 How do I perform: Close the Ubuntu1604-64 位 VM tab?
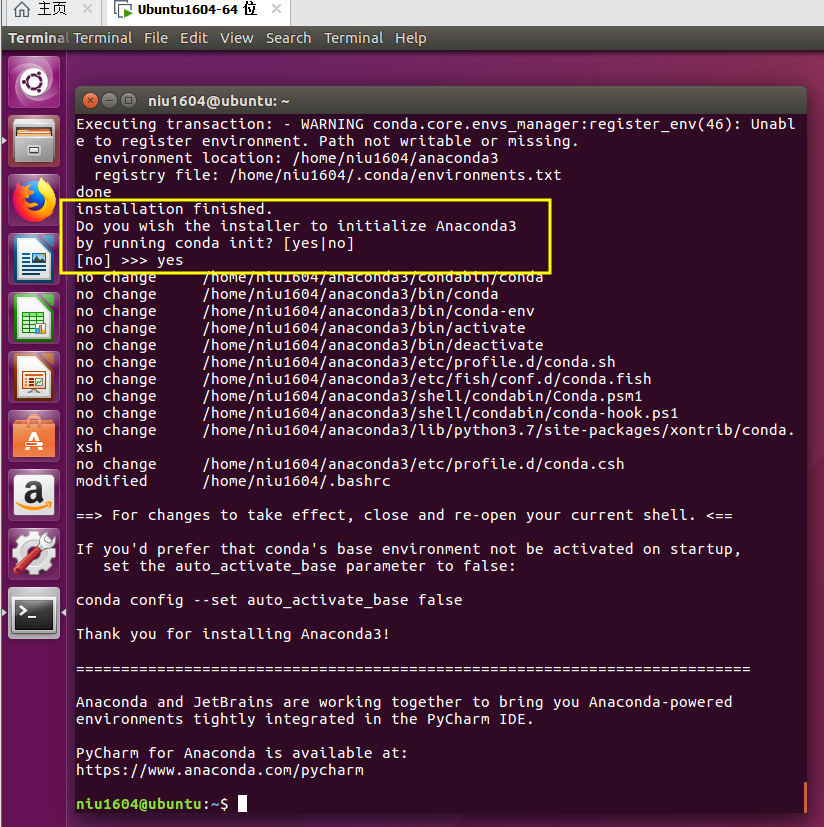pos(276,9)
